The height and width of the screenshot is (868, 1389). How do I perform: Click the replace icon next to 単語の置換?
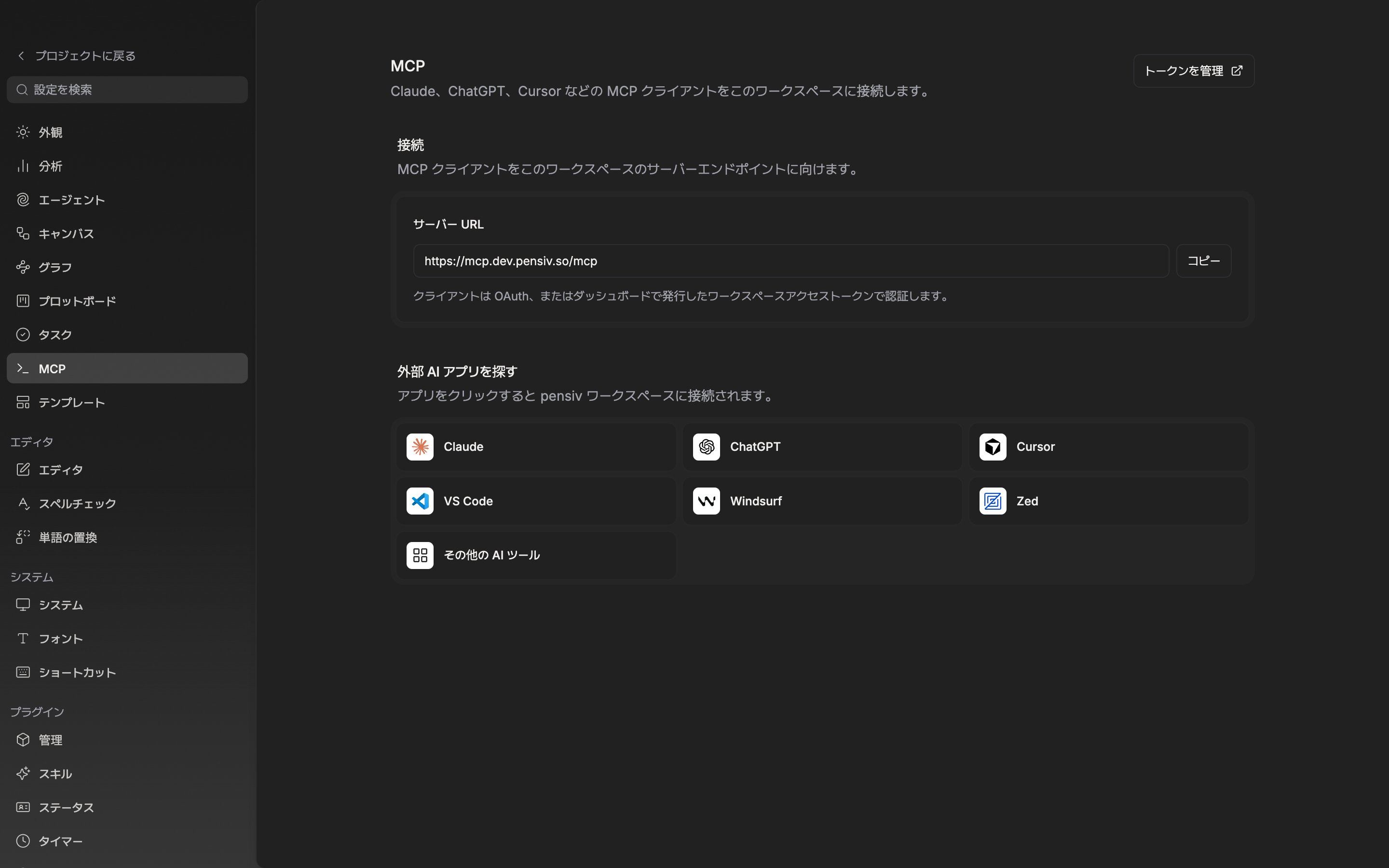tap(23, 537)
